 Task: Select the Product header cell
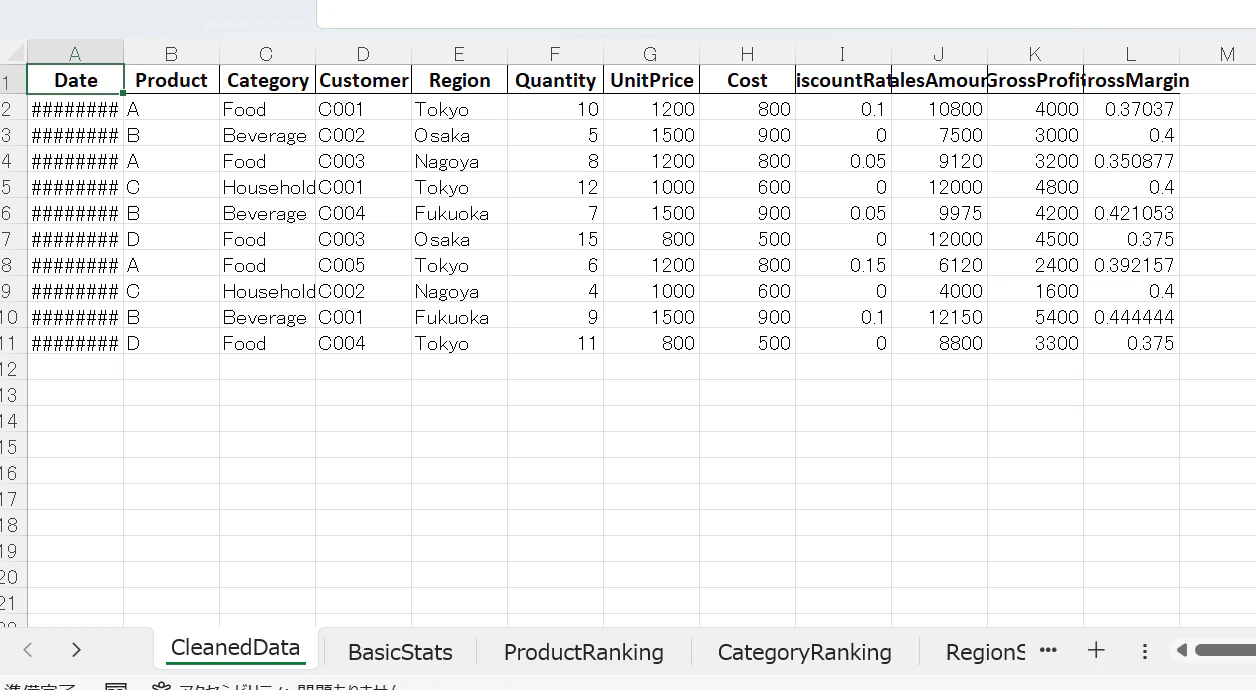click(171, 80)
